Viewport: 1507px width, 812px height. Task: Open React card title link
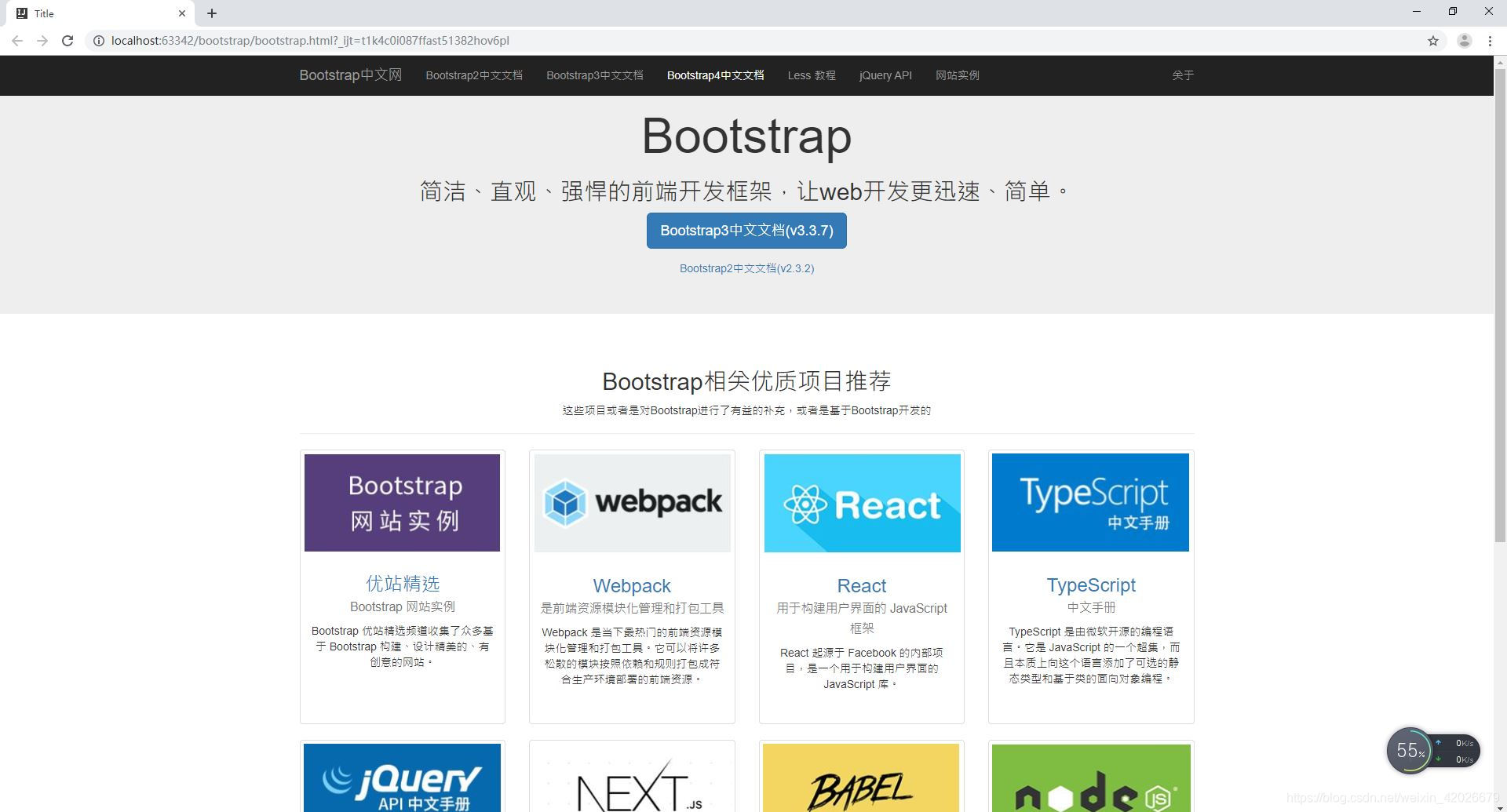(x=862, y=586)
